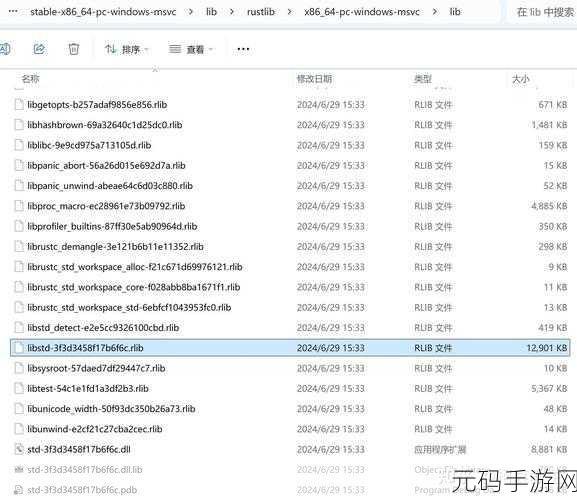
Task: Click the 在 lib 中搜索 search box
Action: (x=545, y=12)
